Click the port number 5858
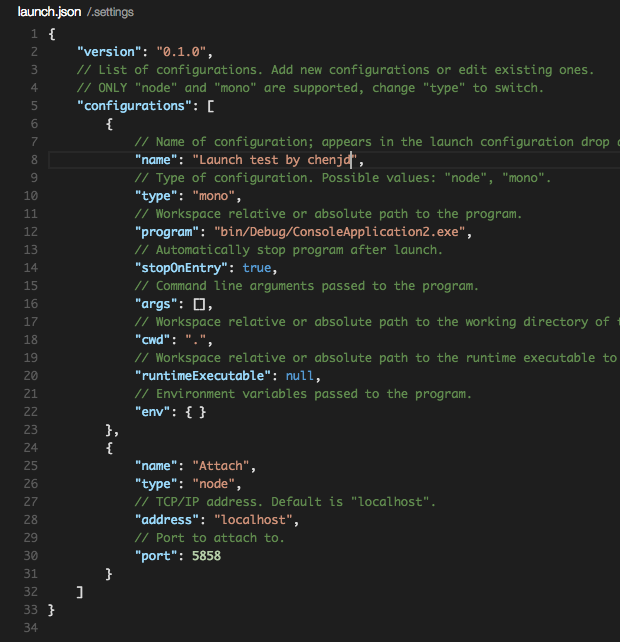The image size is (620, 642). coord(206,556)
